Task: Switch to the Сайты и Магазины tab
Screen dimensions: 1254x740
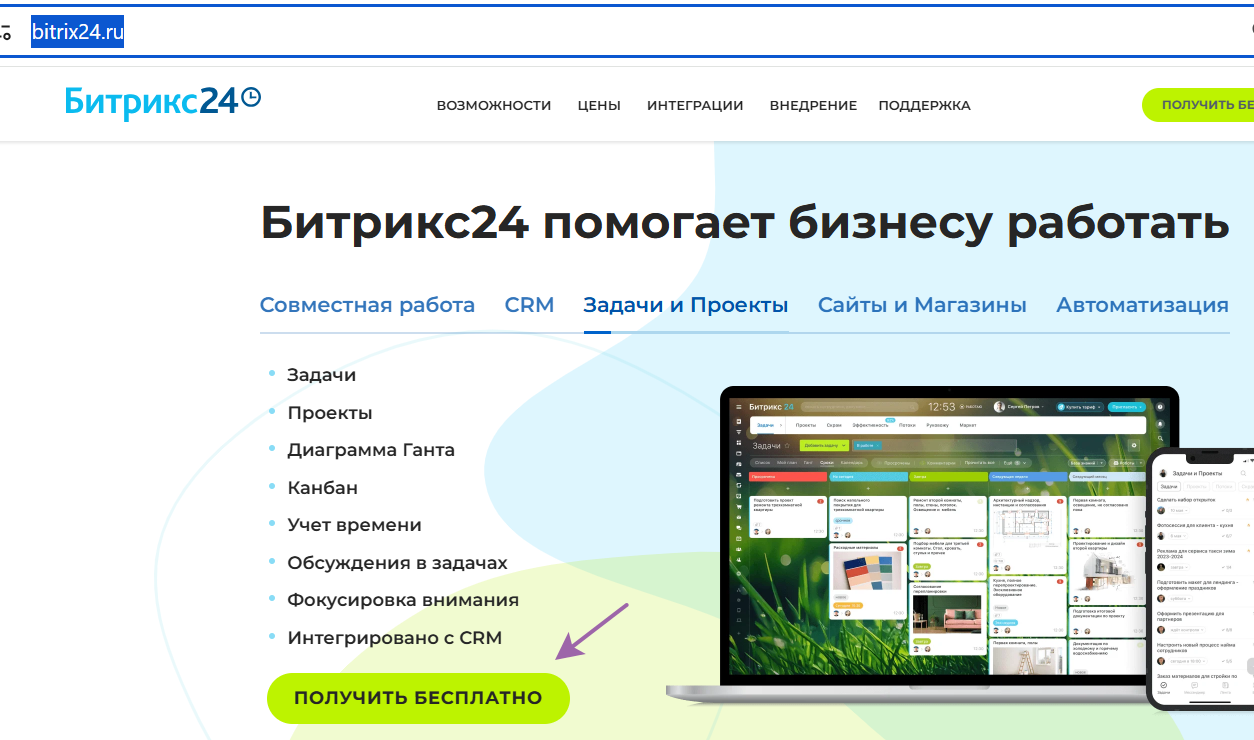Action: 922,305
